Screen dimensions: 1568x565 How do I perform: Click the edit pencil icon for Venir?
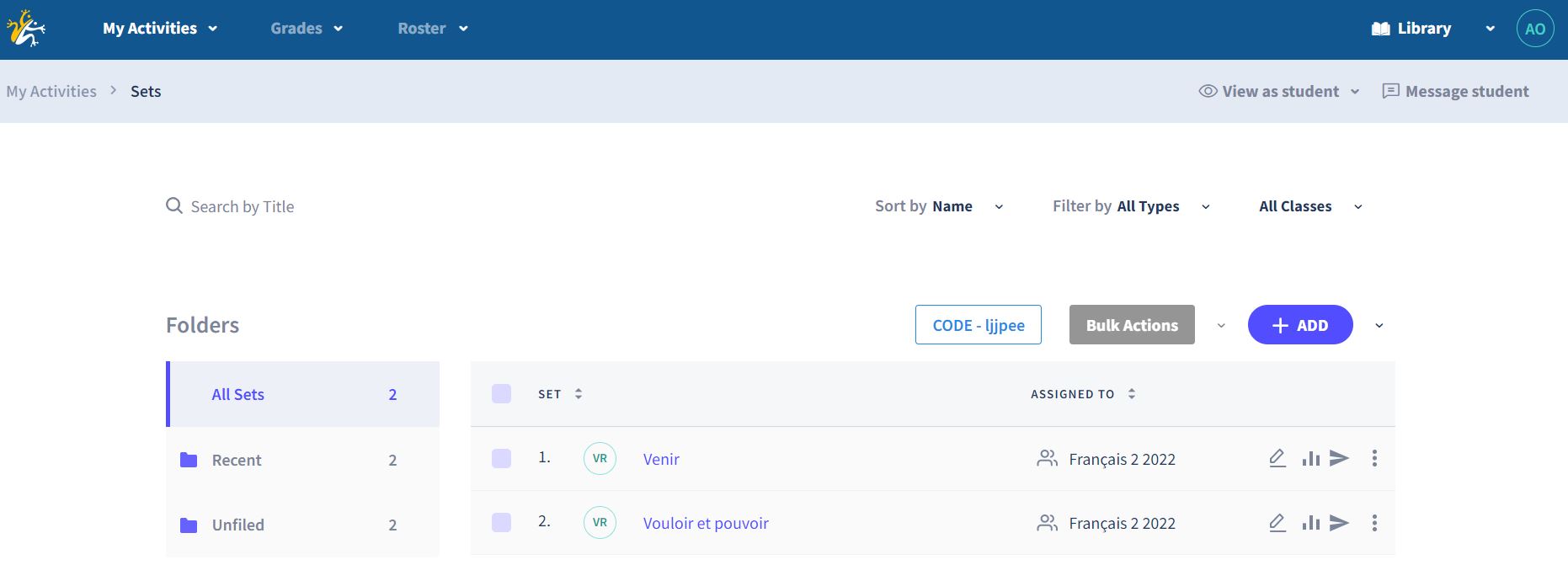click(x=1277, y=458)
